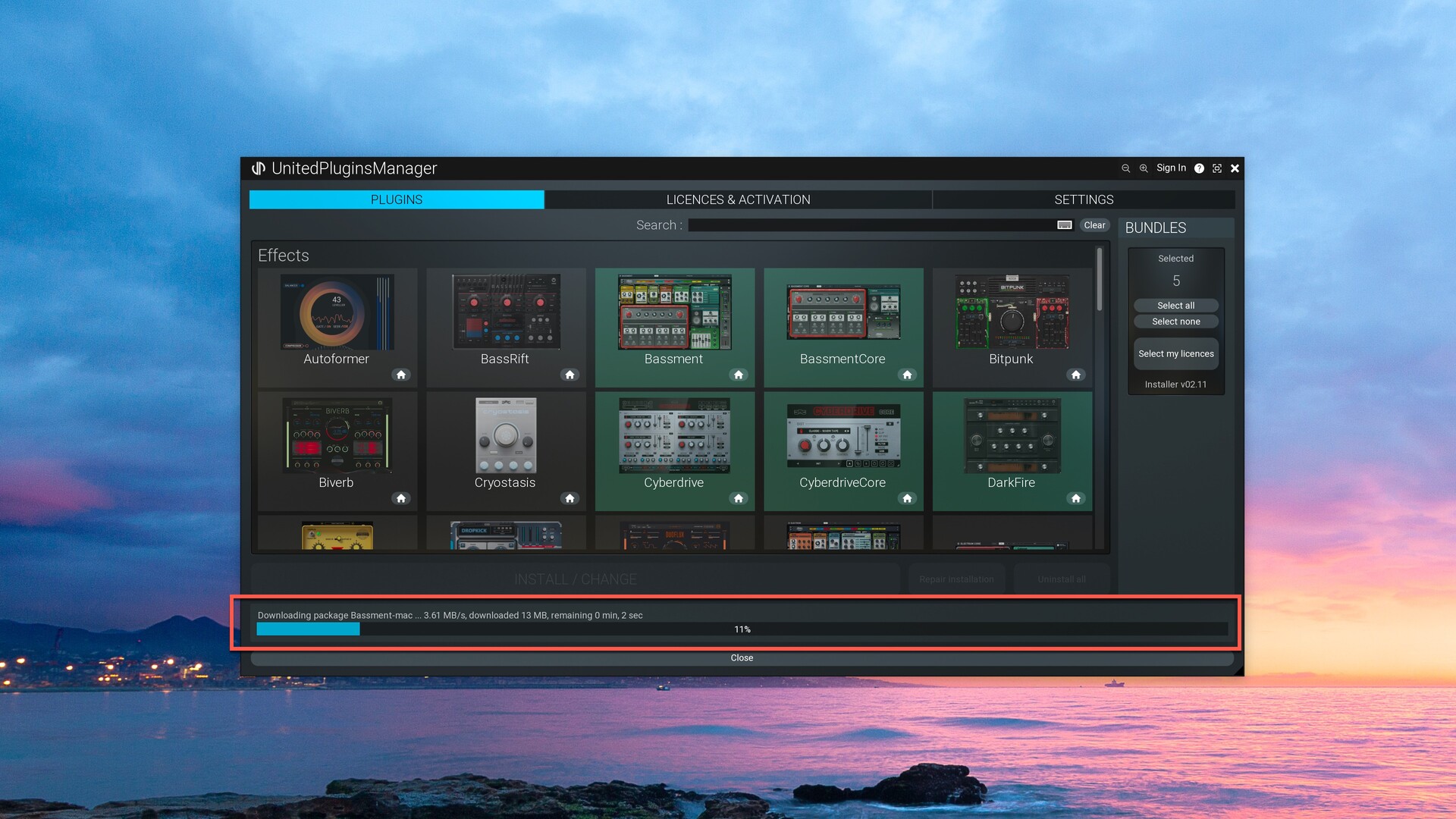Click the DarkFire home icon
Viewport: 1456px width, 819px height.
pos(1075,498)
